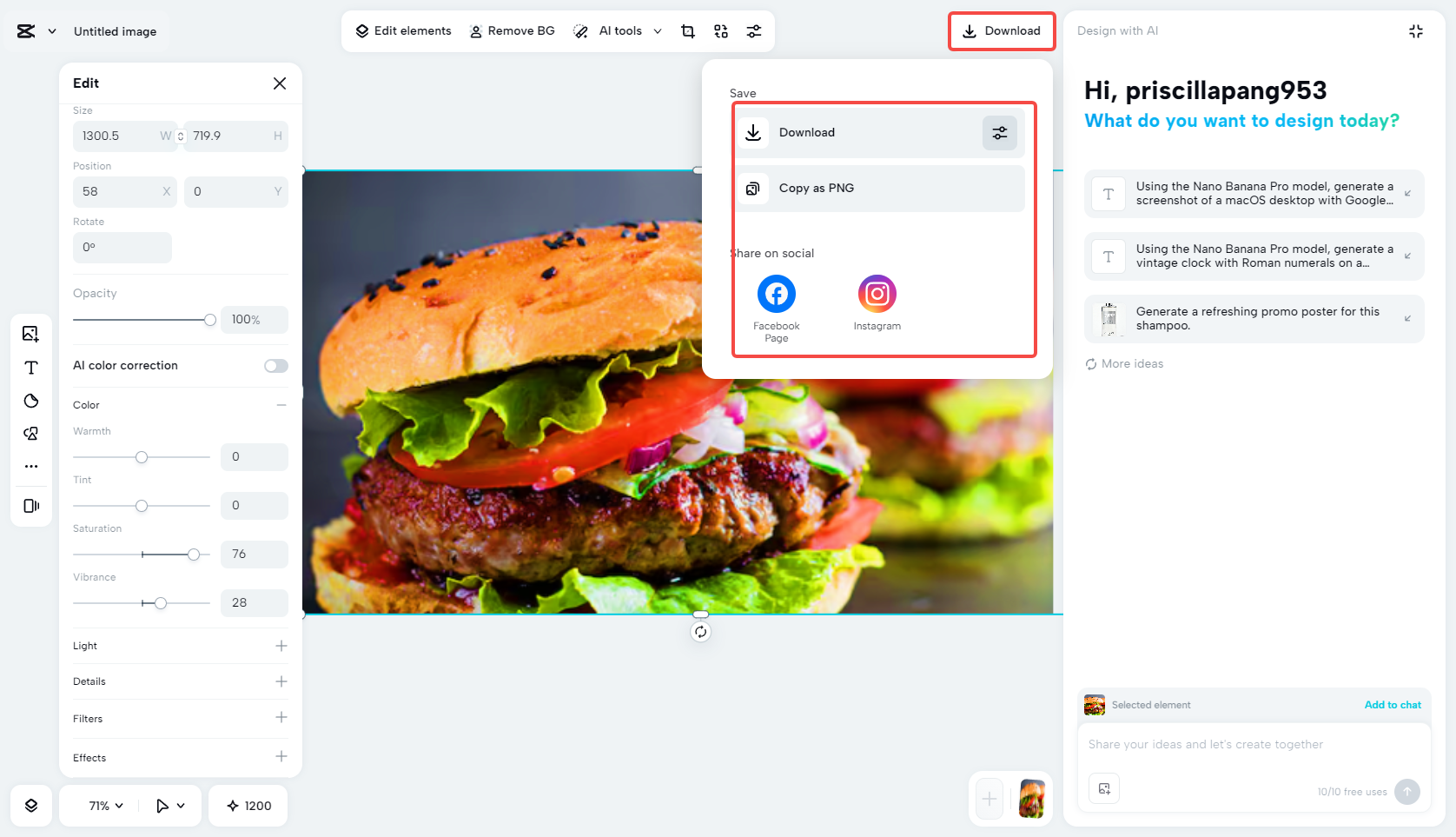This screenshot has width=1456, height=837.
Task: Select the shampoo promo poster suggestion
Action: (1254, 319)
